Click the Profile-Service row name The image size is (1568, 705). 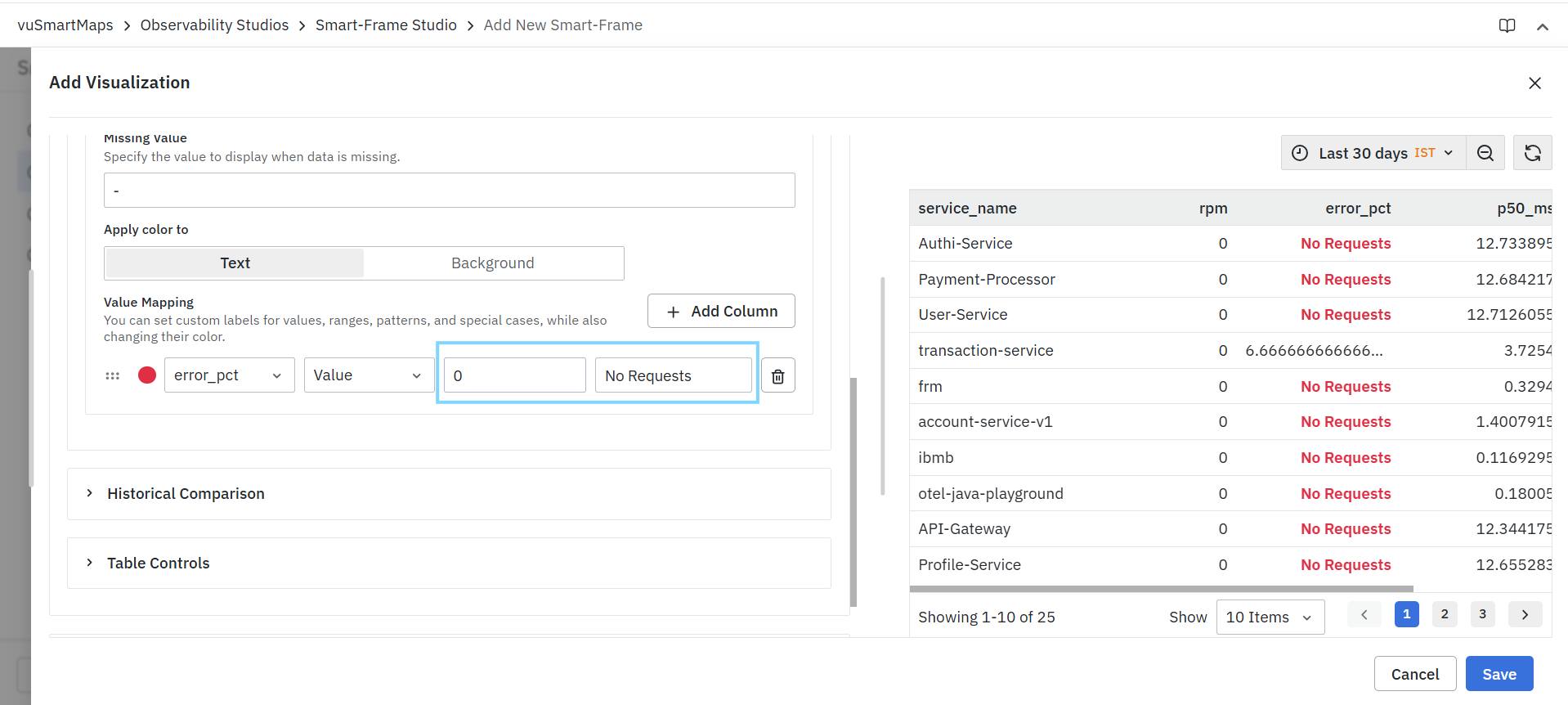coord(970,565)
